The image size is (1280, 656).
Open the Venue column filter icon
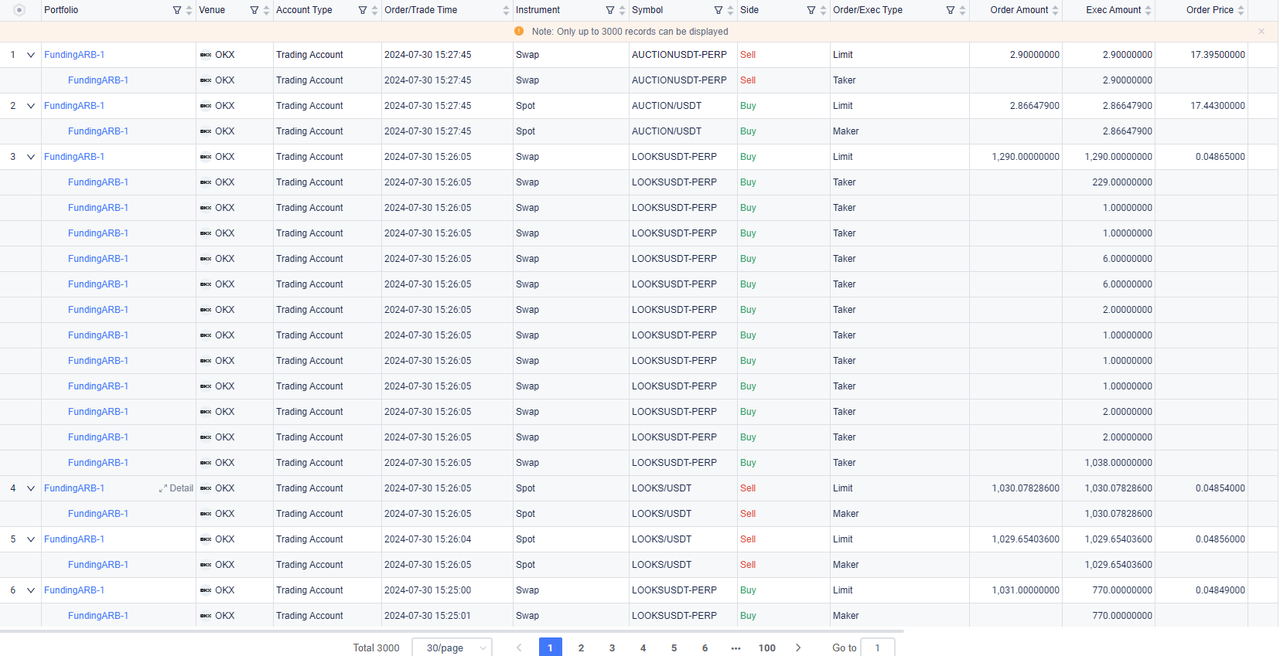pyautogui.click(x=254, y=10)
